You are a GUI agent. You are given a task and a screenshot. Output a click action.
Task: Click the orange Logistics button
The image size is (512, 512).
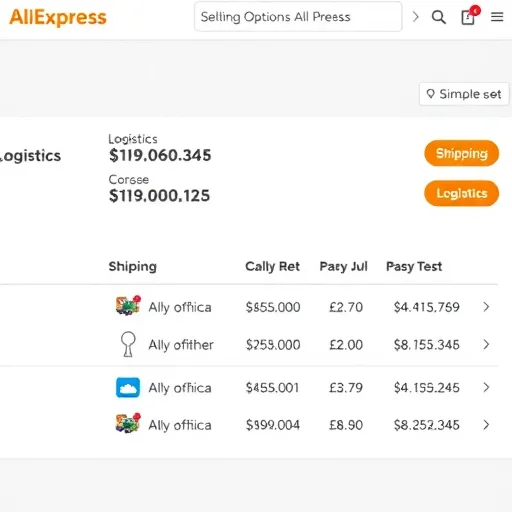(x=462, y=193)
